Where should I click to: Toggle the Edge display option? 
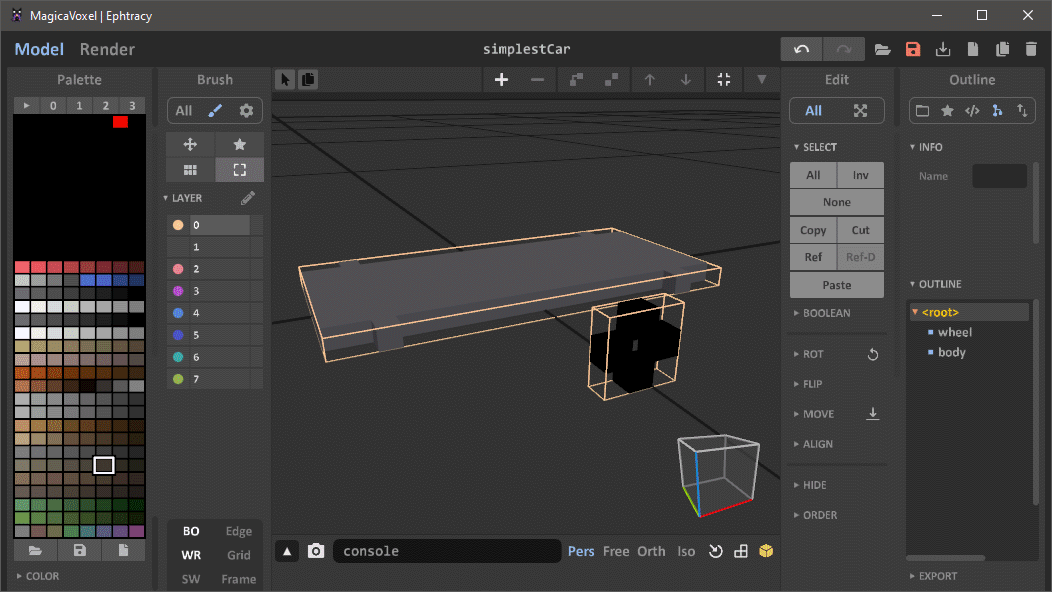pyautogui.click(x=239, y=532)
